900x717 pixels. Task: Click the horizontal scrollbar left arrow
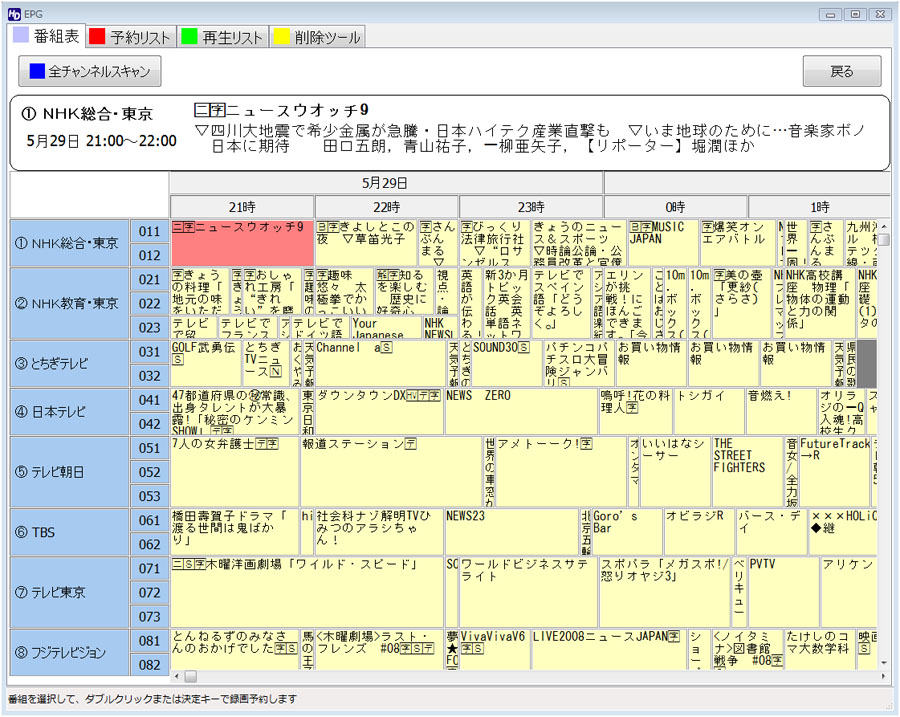[176, 676]
